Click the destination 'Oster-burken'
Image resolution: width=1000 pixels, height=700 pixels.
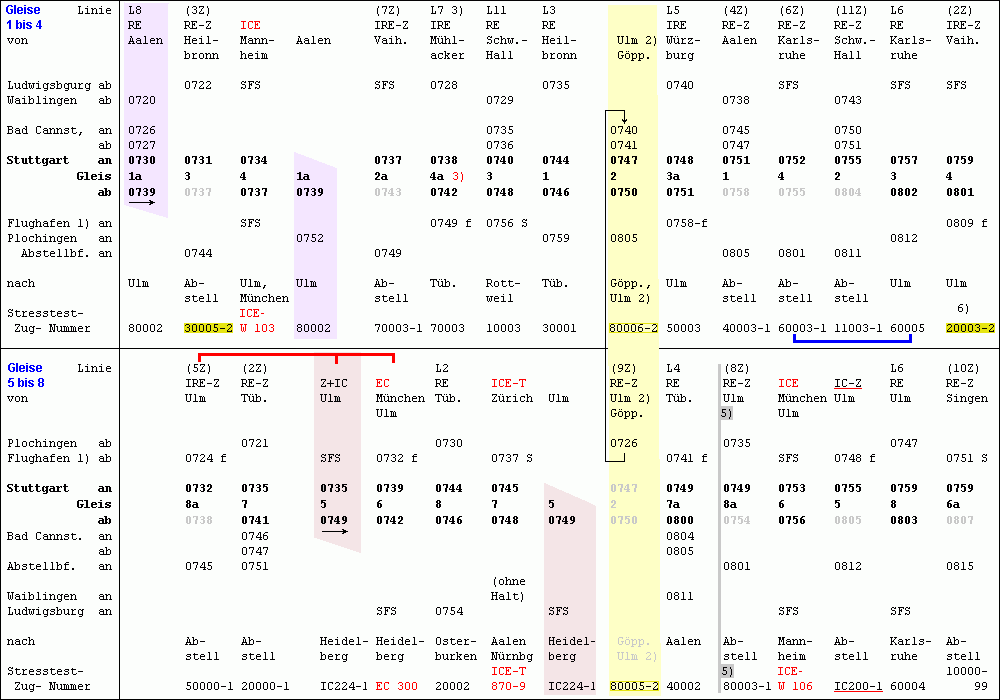[456, 649]
